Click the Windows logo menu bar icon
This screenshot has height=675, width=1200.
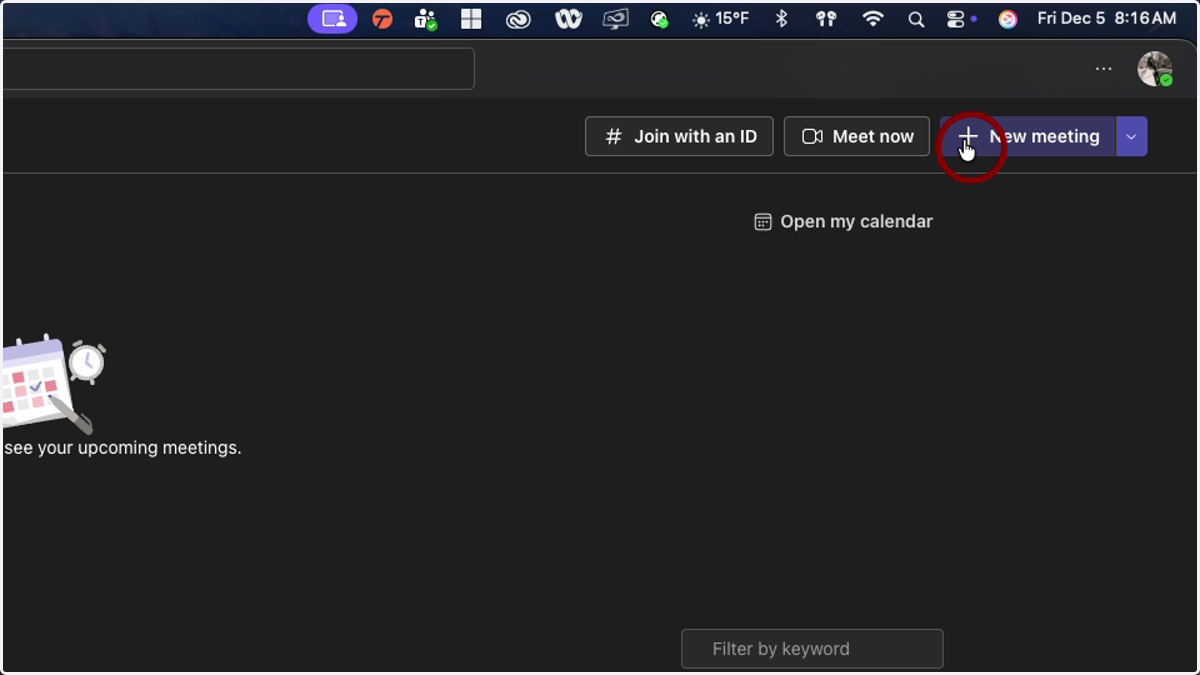point(471,19)
